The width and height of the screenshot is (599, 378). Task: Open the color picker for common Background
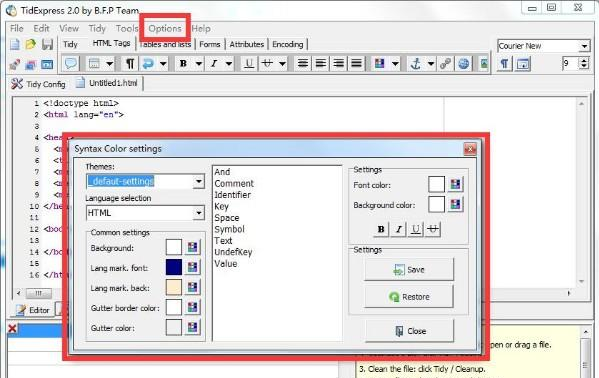[193, 247]
